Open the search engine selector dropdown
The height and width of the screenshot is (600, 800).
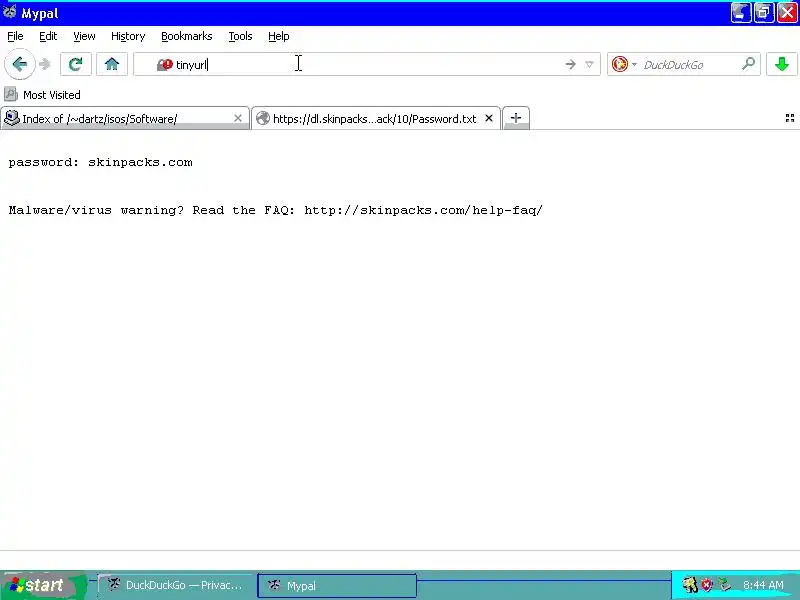pos(634,65)
